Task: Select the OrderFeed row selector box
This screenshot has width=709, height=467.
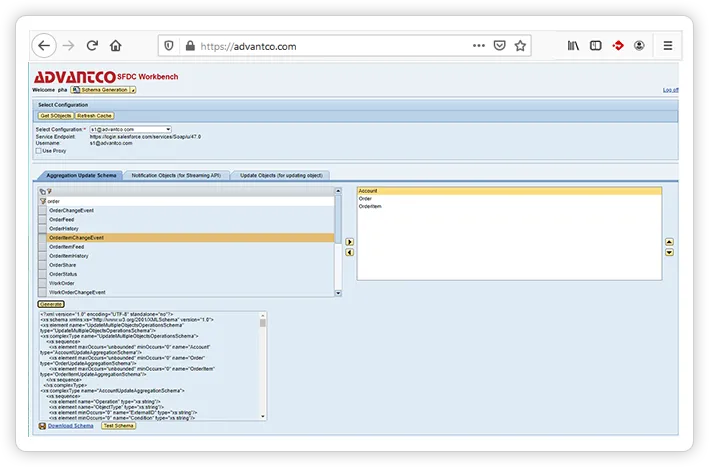Action: (43, 220)
